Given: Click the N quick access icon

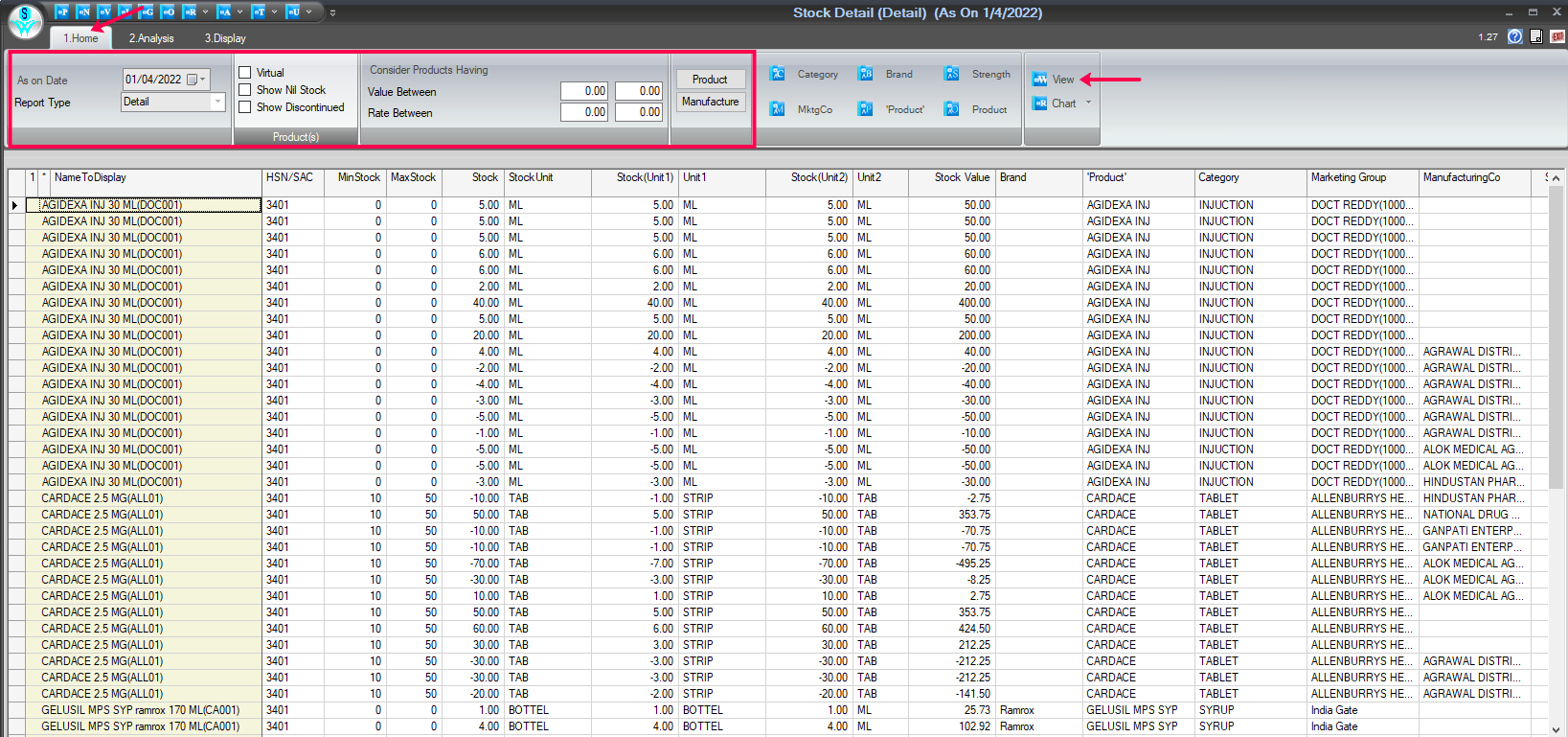Looking at the screenshot, I should point(83,12).
